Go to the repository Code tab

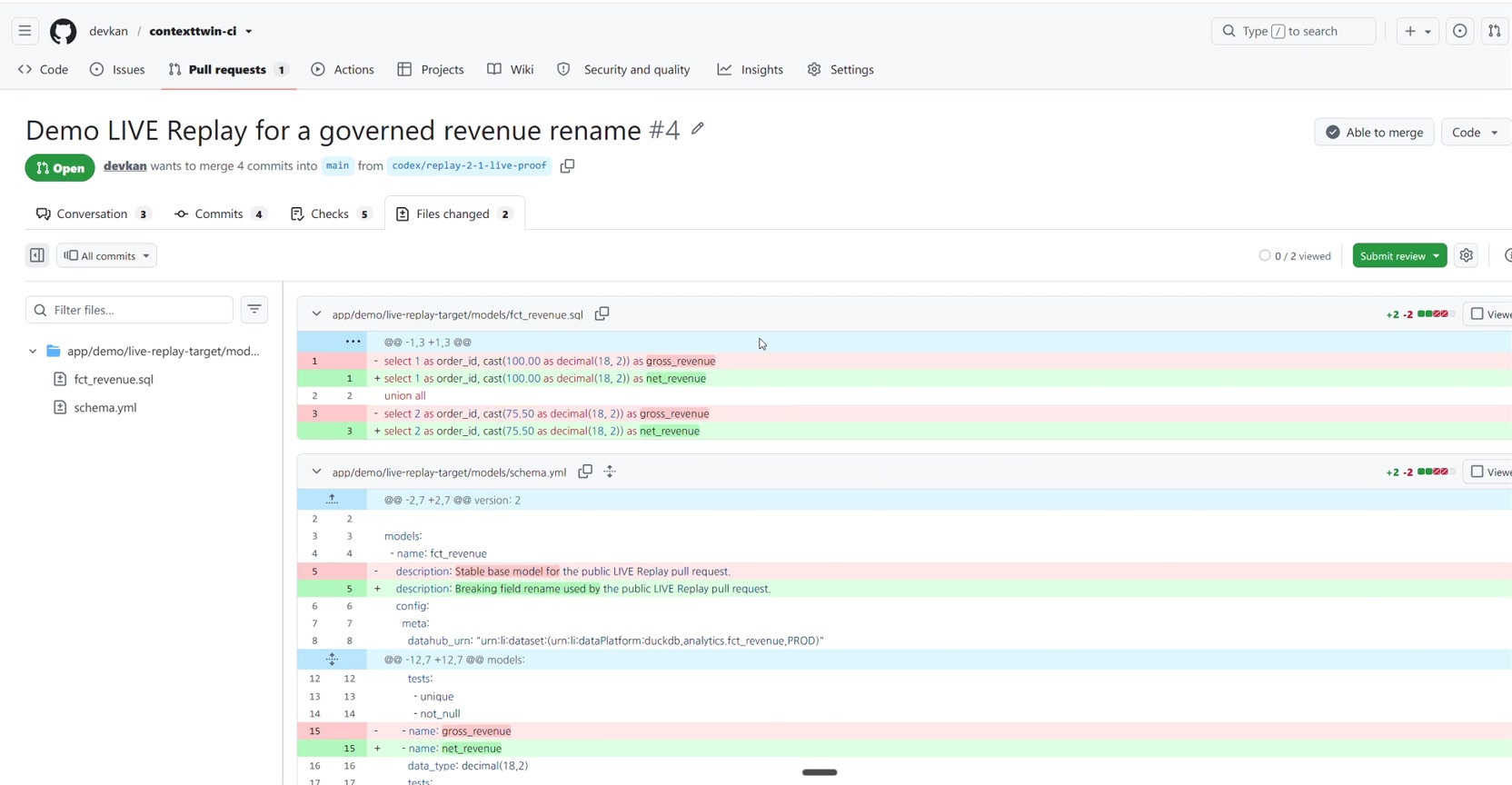click(43, 69)
